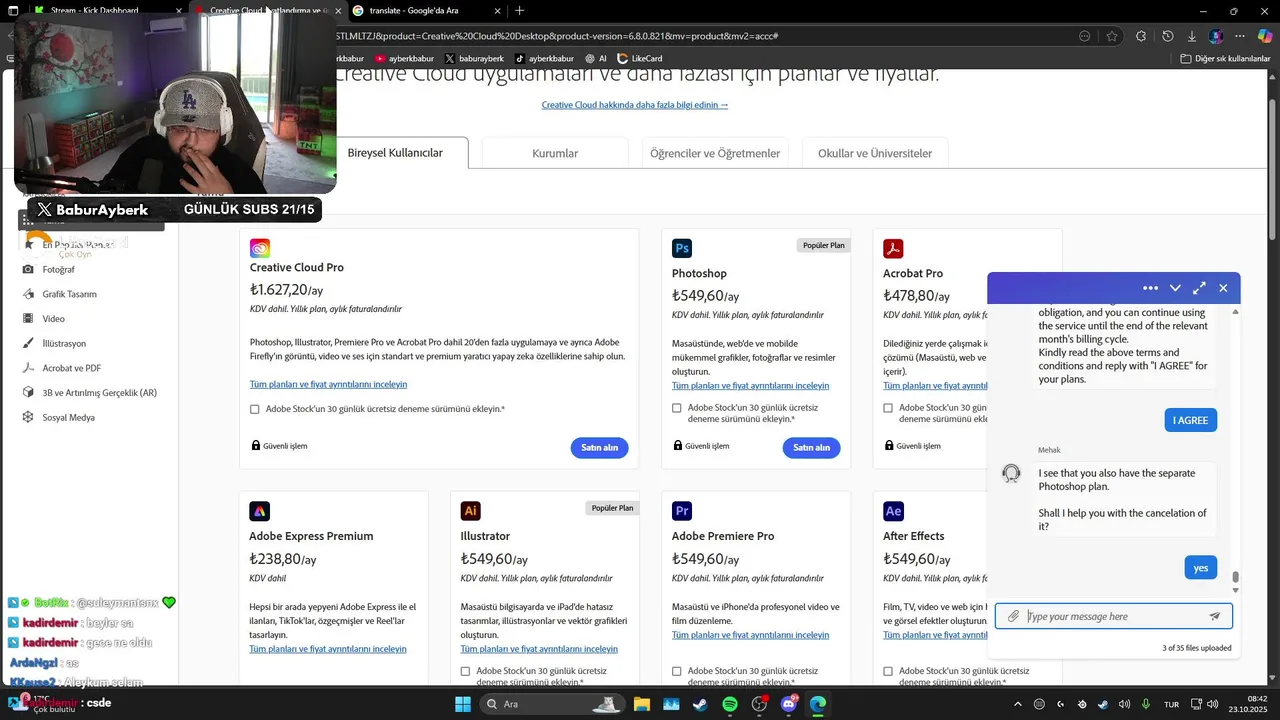This screenshot has height=720, width=1280.
Task: Click Satın alın for Photoshop
Action: [x=811, y=447]
